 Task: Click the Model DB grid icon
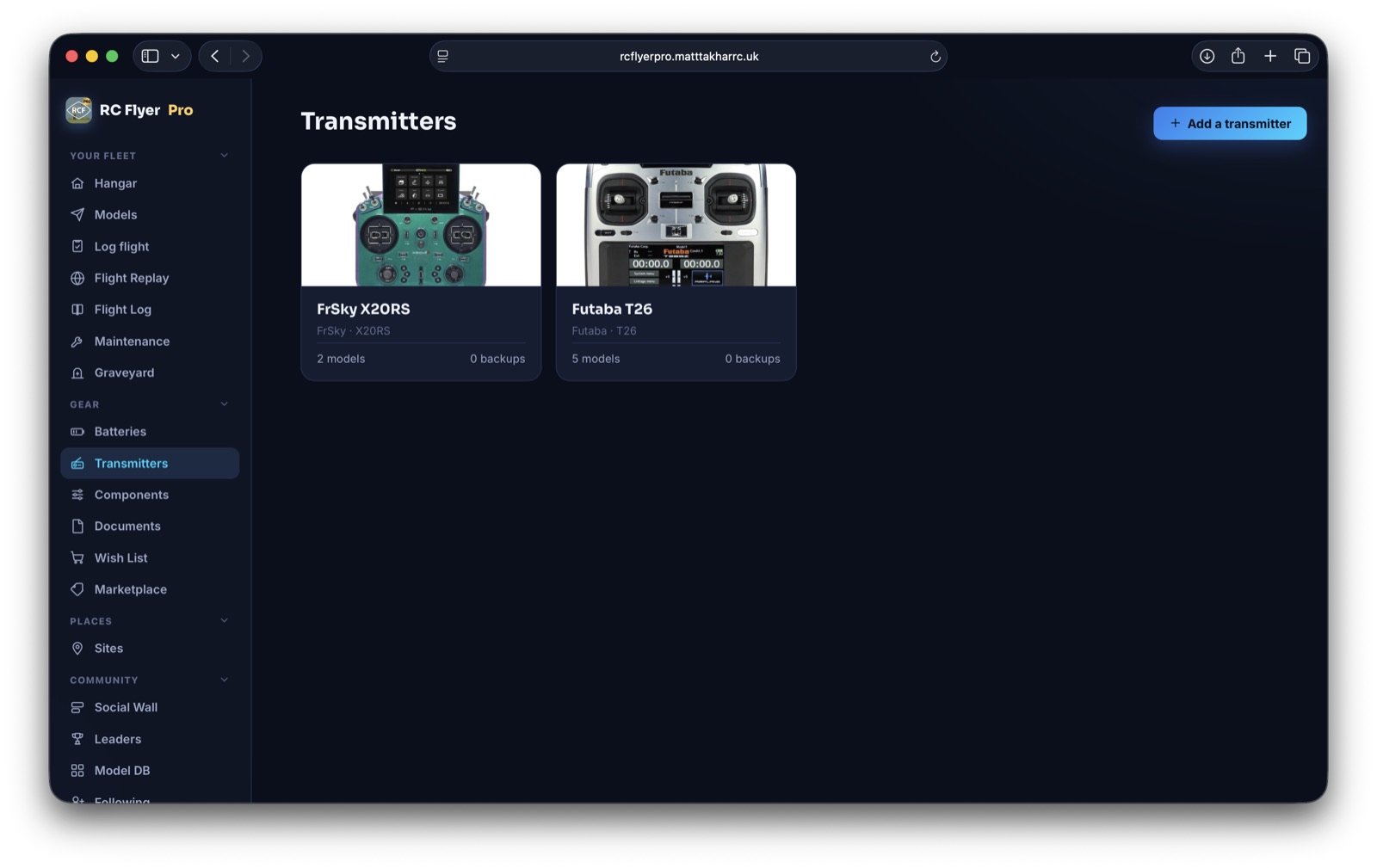77,771
